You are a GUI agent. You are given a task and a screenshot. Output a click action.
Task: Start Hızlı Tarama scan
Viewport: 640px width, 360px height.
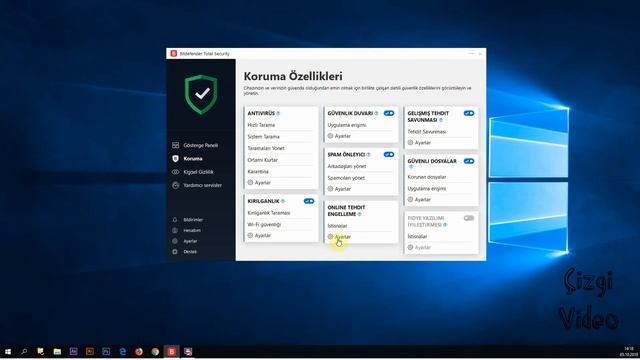pos(261,125)
